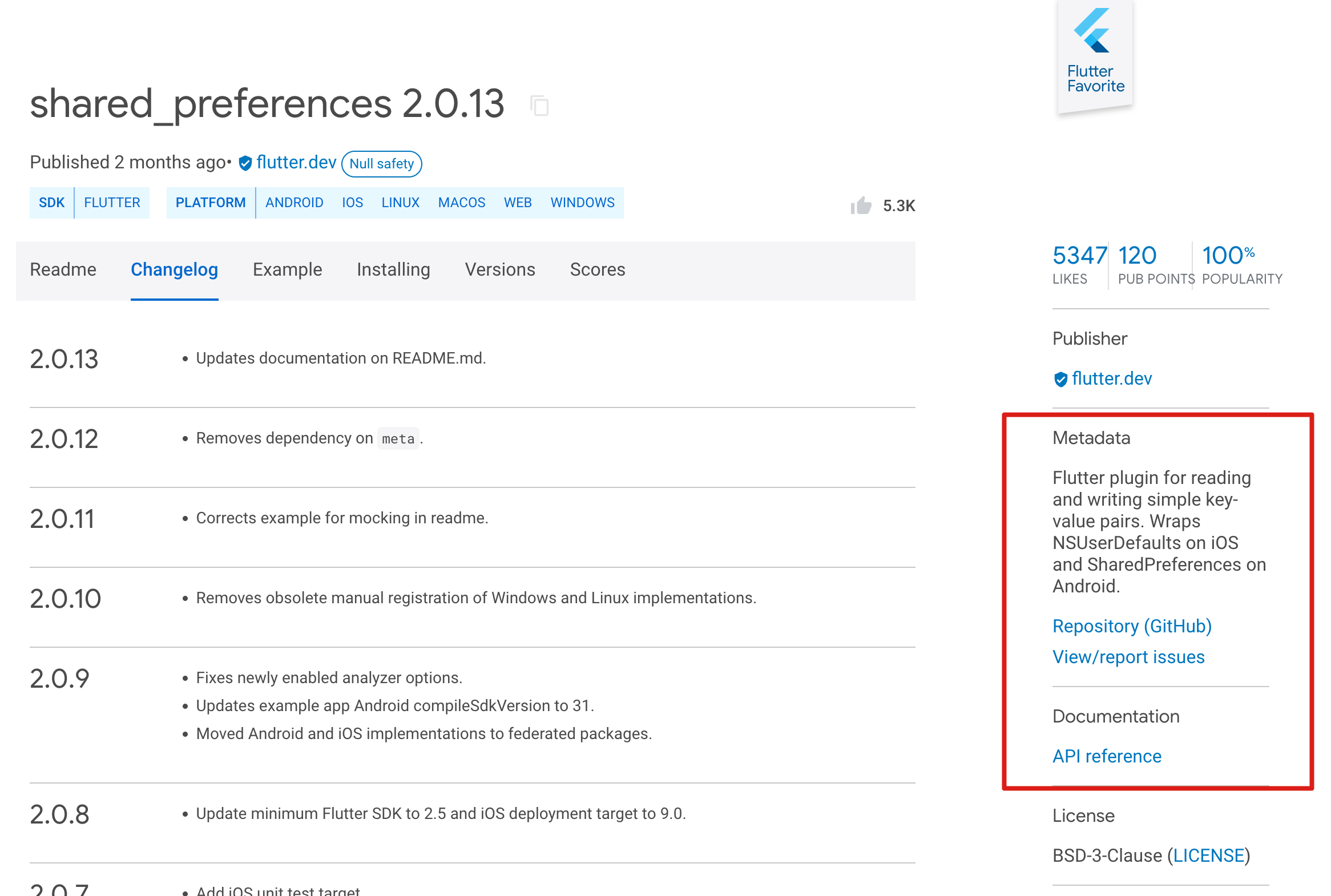This screenshot has width=1331, height=896.
Task: Filter by the ANDROID platform tag
Action: [295, 203]
